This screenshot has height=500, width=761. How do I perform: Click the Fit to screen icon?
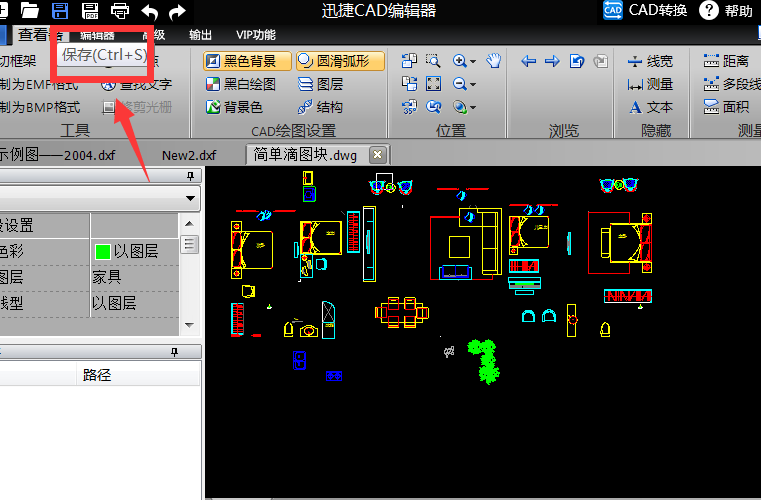tap(433, 84)
